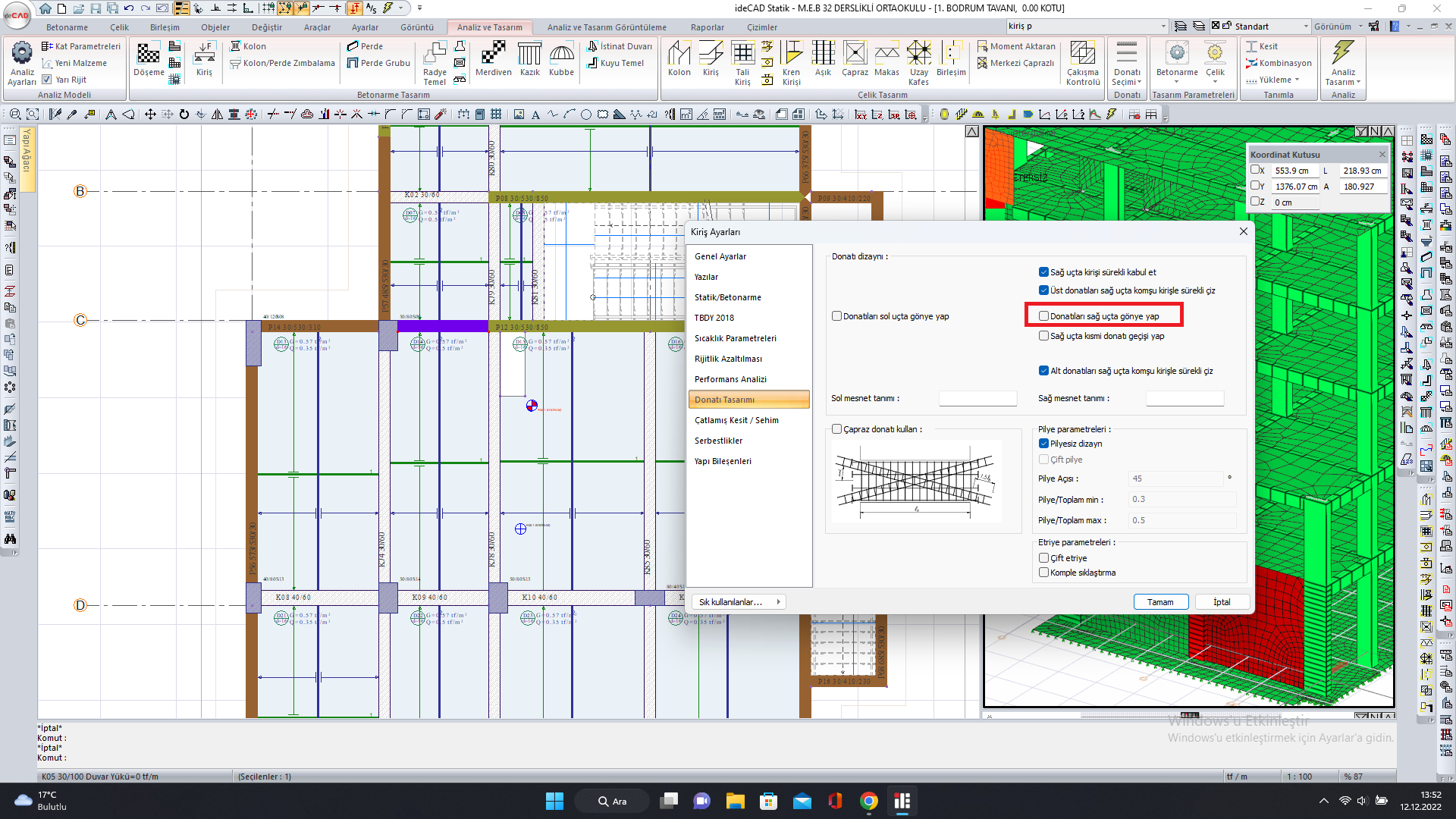The image size is (1456, 819).
Task: Click the Perde shear wall tool
Action: (x=366, y=46)
